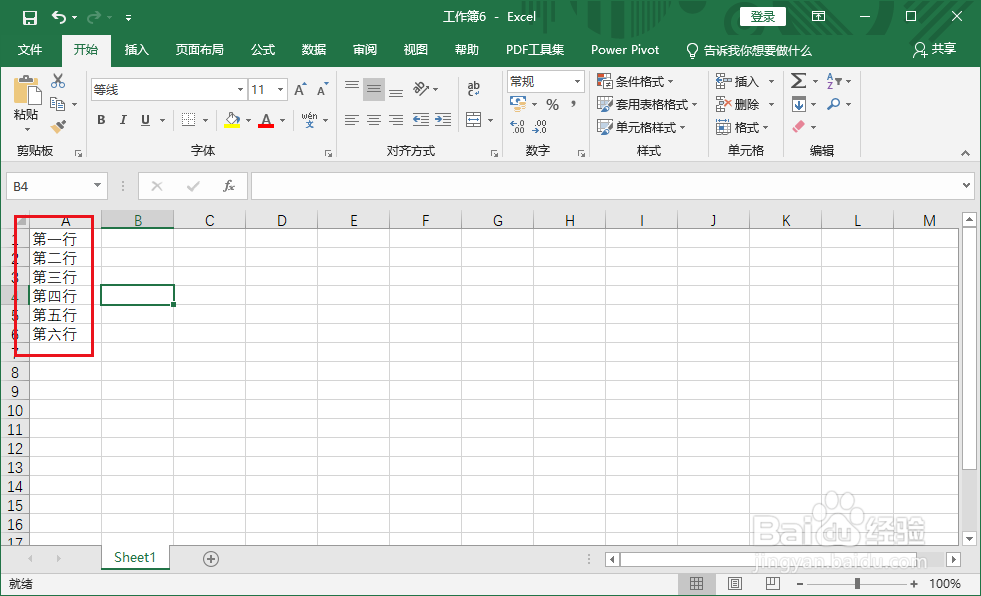
Task: Open the 条件格式 dropdown
Action: click(x=635, y=81)
